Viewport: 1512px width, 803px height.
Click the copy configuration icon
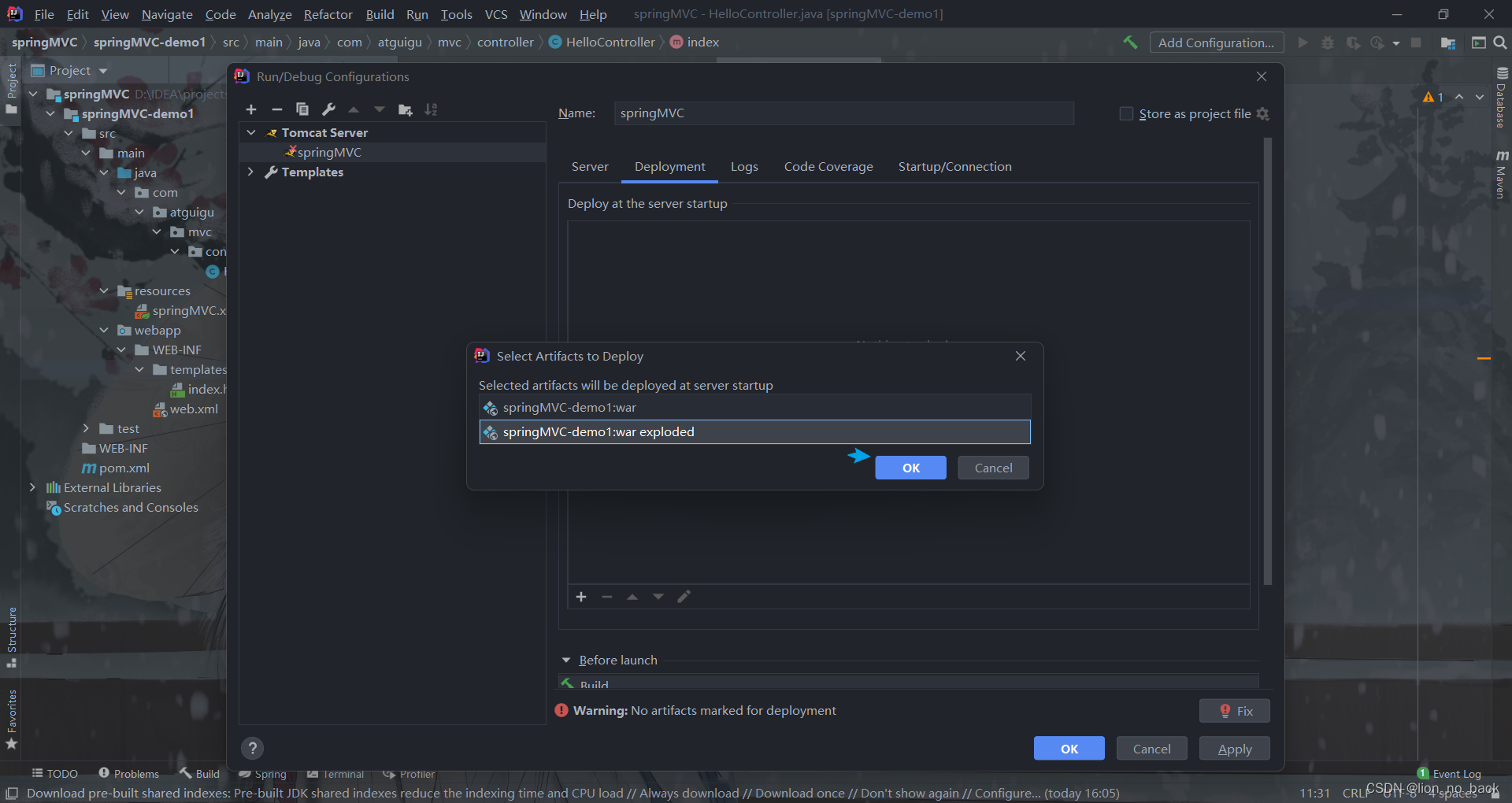click(x=302, y=109)
